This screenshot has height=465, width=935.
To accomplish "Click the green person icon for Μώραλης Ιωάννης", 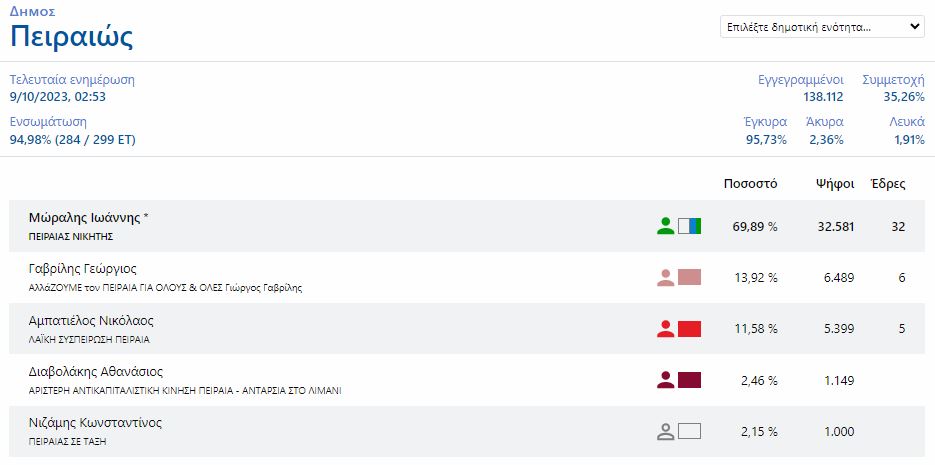I will (666, 226).
